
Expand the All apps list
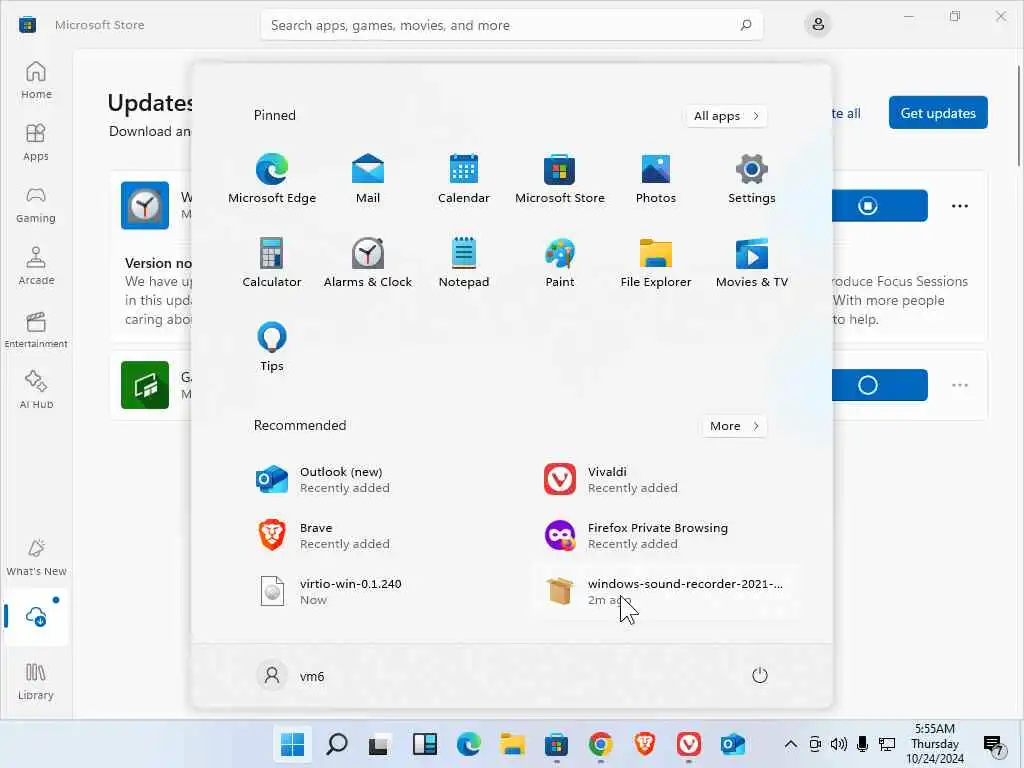pos(726,116)
